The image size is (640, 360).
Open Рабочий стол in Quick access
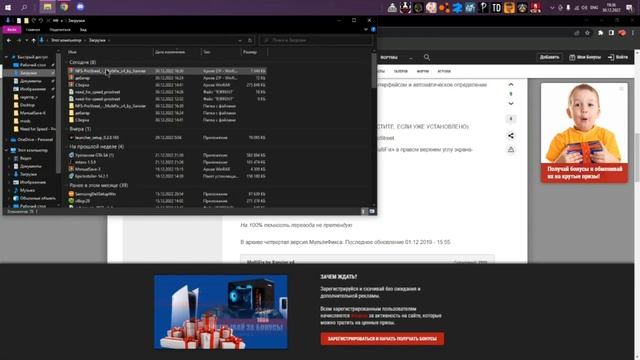tap(33, 65)
